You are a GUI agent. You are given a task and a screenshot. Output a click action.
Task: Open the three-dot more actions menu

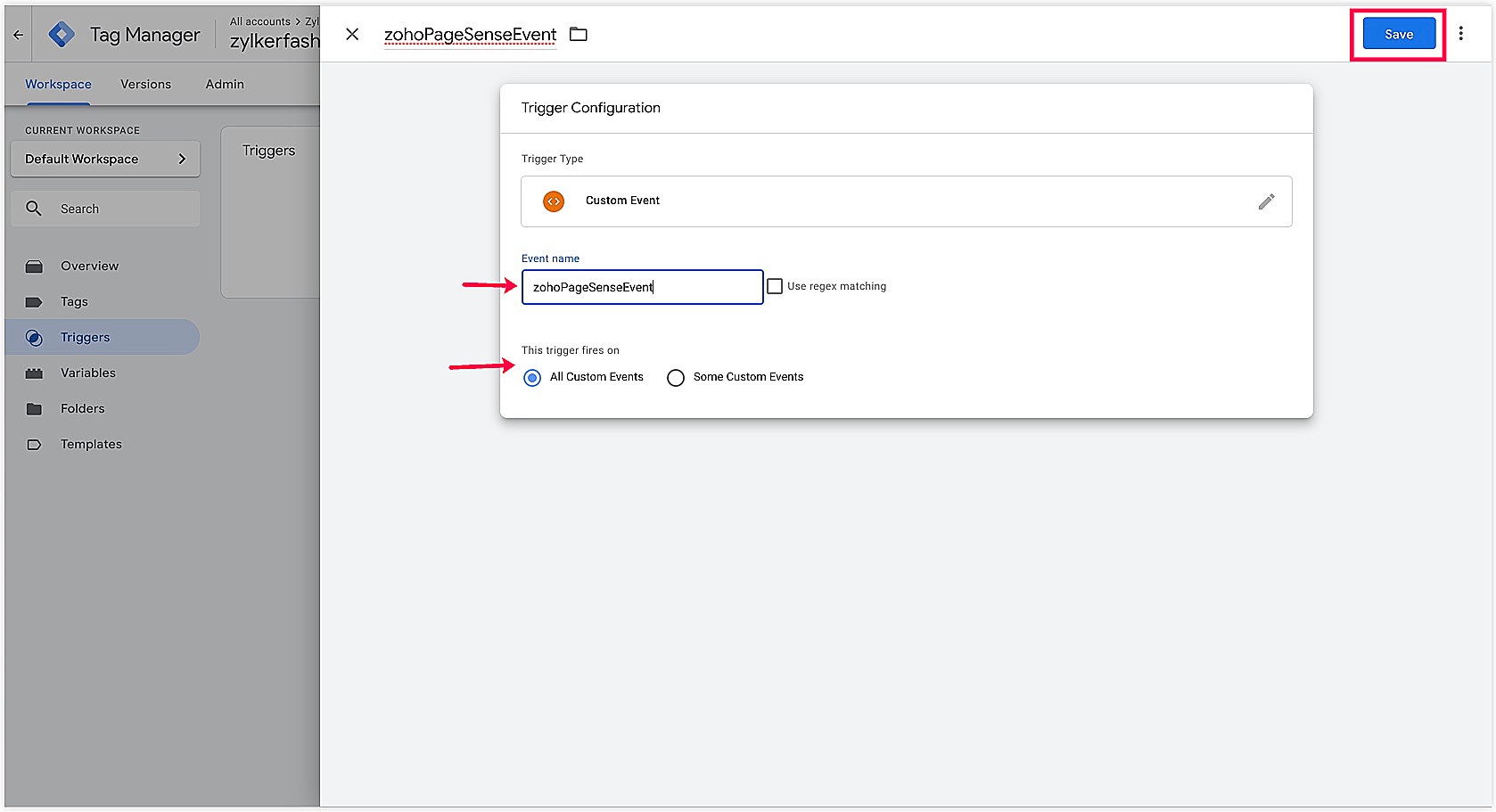tap(1460, 34)
